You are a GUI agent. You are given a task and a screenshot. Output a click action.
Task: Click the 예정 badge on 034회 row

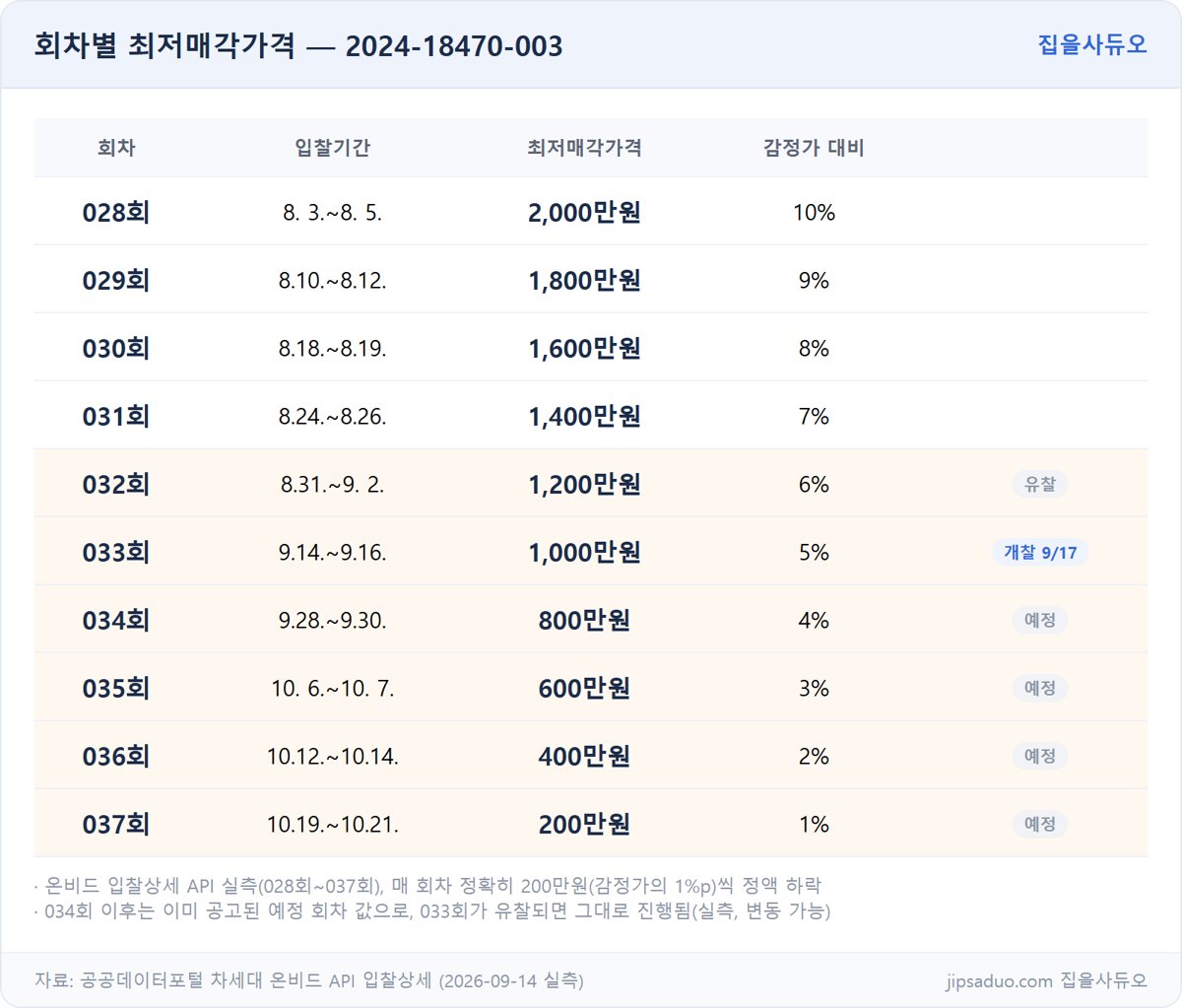pyautogui.click(x=1040, y=620)
